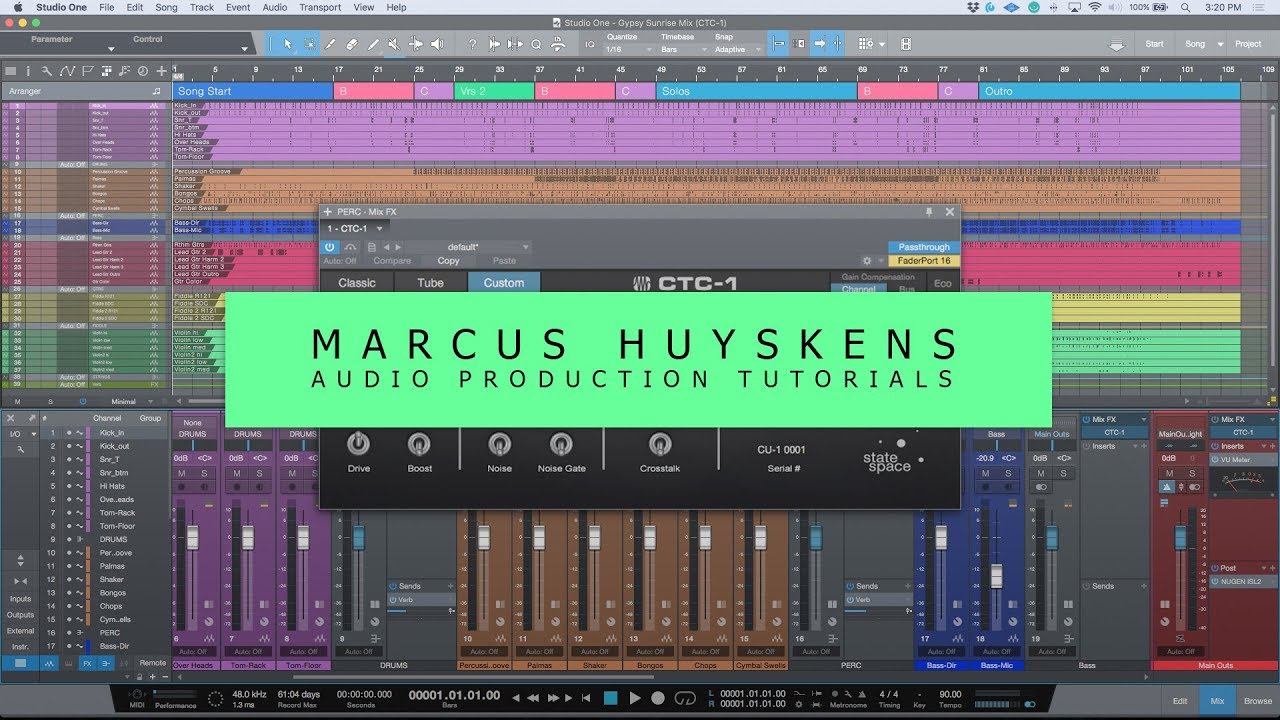Open the CTC-1 preset 'default' dropdown
The height and width of the screenshot is (720, 1280).
(469, 247)
